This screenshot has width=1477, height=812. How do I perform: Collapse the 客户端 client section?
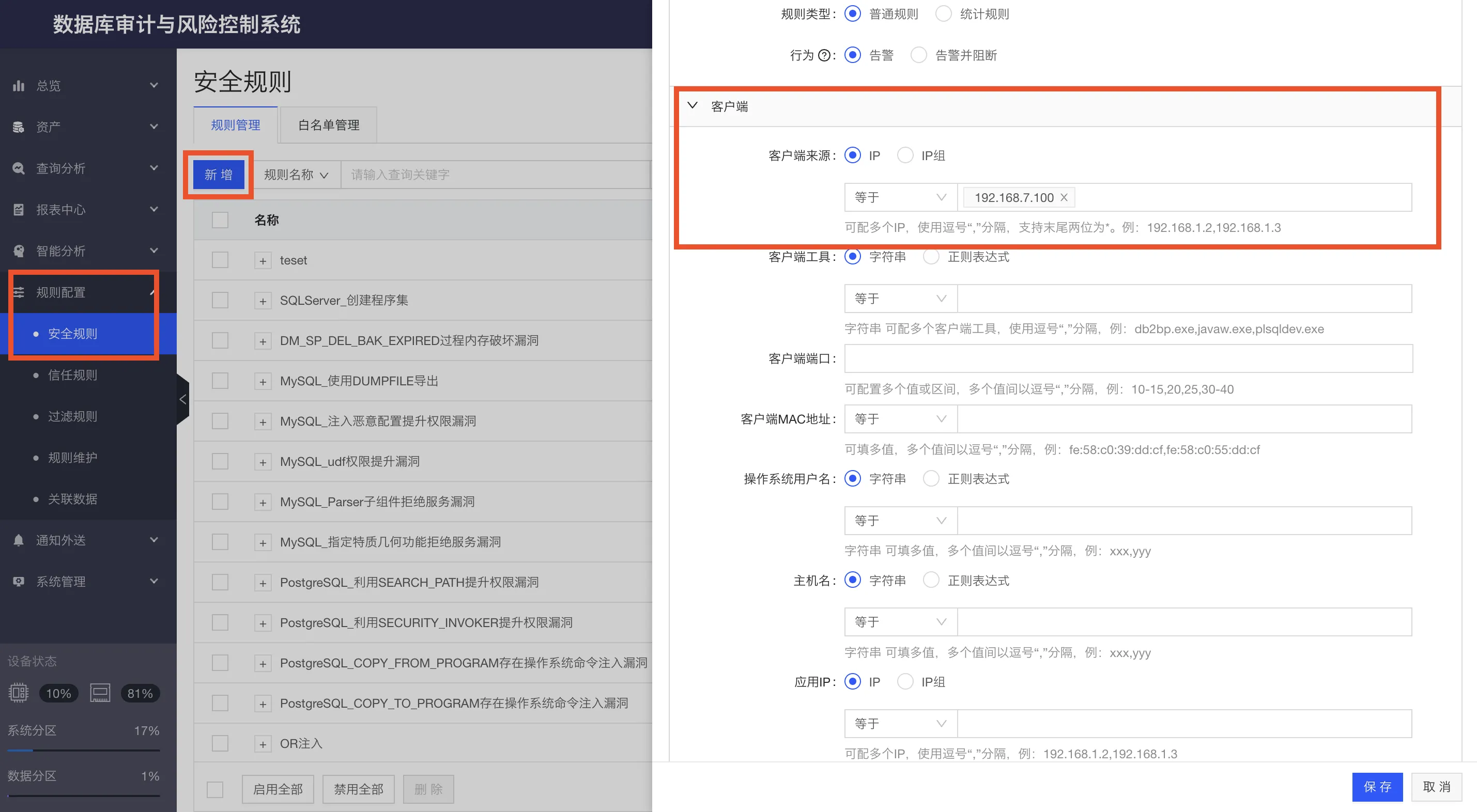pos(693,106)
